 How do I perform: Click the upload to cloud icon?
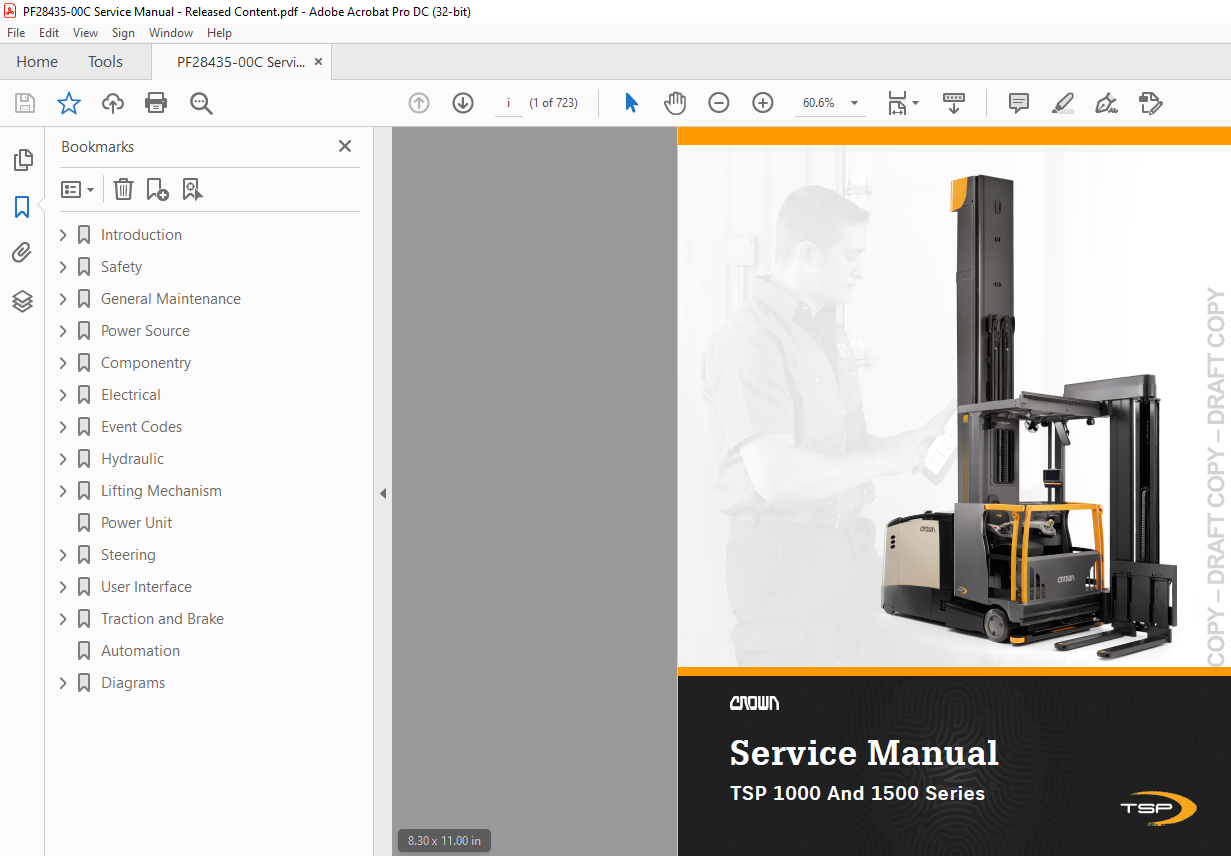click(113, 103)
